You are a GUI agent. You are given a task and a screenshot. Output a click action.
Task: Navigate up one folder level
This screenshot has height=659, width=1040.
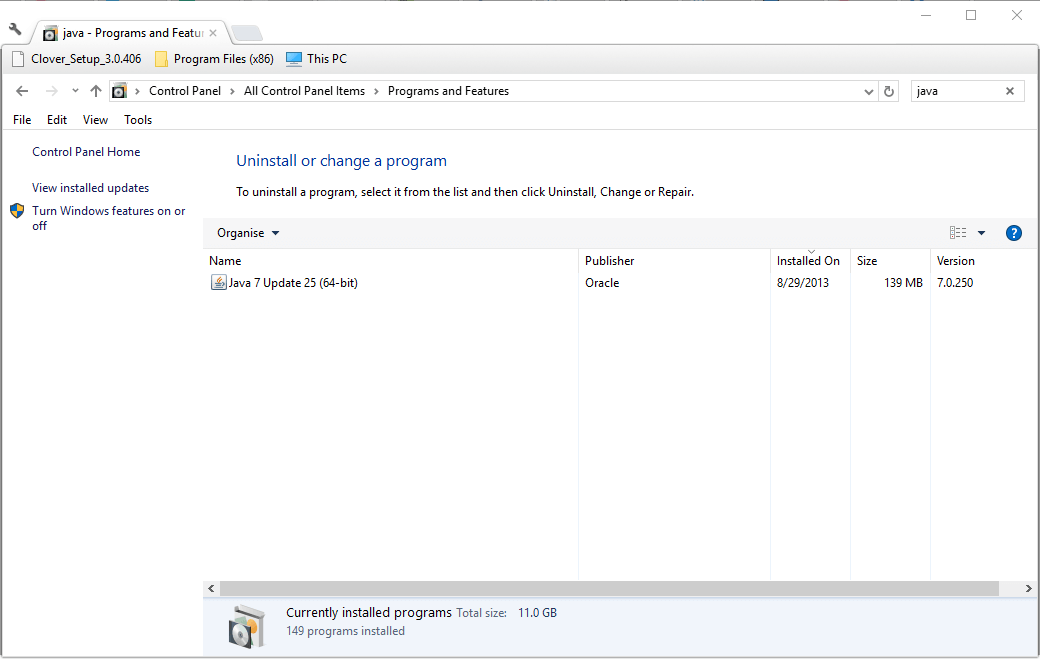point(96,91)
